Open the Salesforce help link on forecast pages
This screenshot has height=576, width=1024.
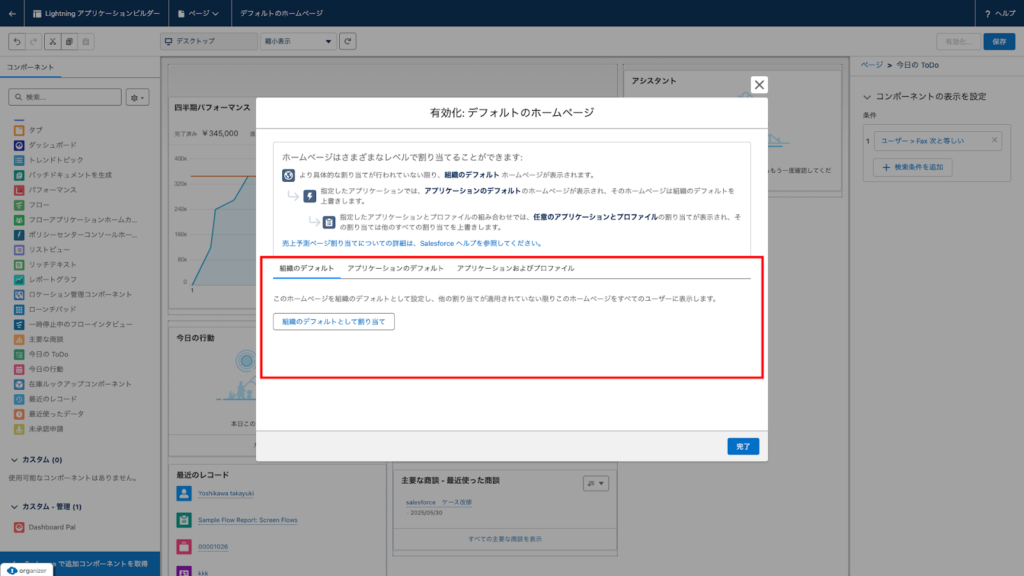[411, 243]
